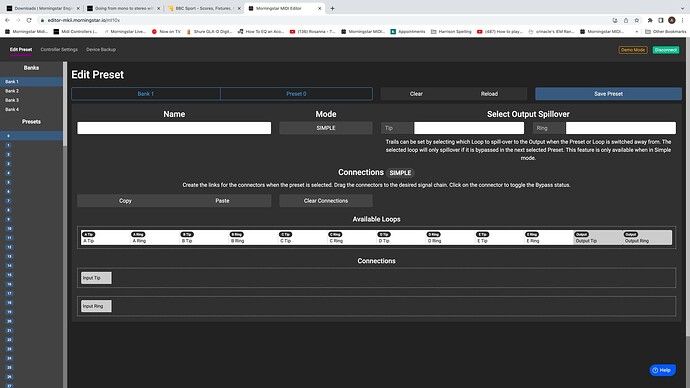Open the Help chat button
690x388 pixels.
click(x=662, y=370)
